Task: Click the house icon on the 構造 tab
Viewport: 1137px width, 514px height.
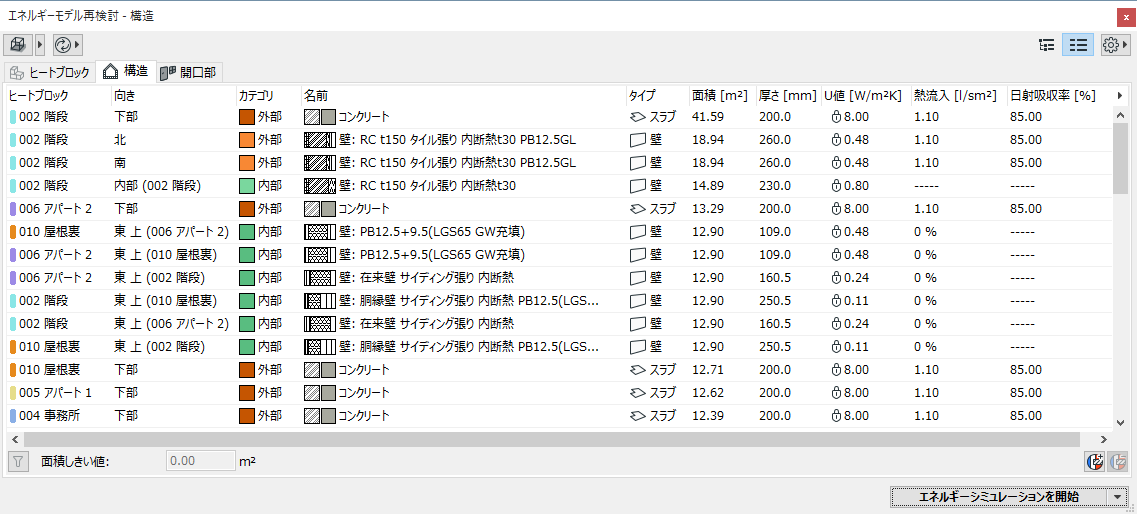Action: pos(110,71)
